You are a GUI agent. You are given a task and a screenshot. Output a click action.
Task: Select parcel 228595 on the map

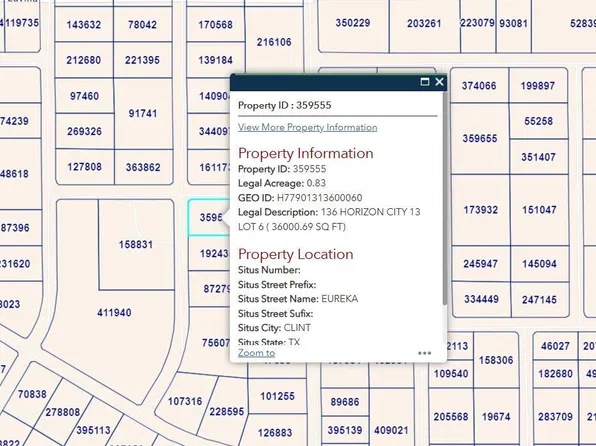[x=227, y=412]
